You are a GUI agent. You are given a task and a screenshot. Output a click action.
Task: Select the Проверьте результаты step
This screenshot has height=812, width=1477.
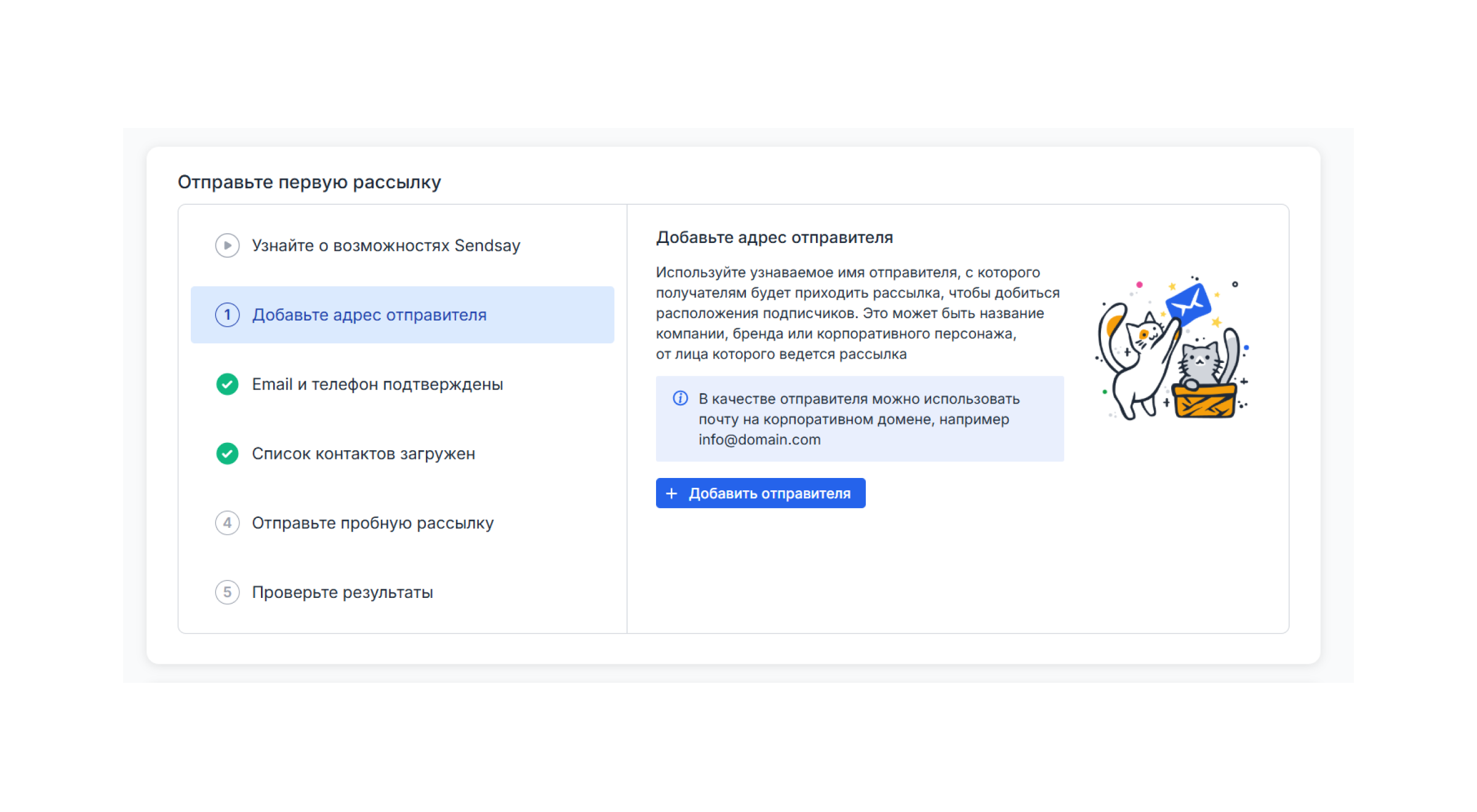click(x=402, y=592)
